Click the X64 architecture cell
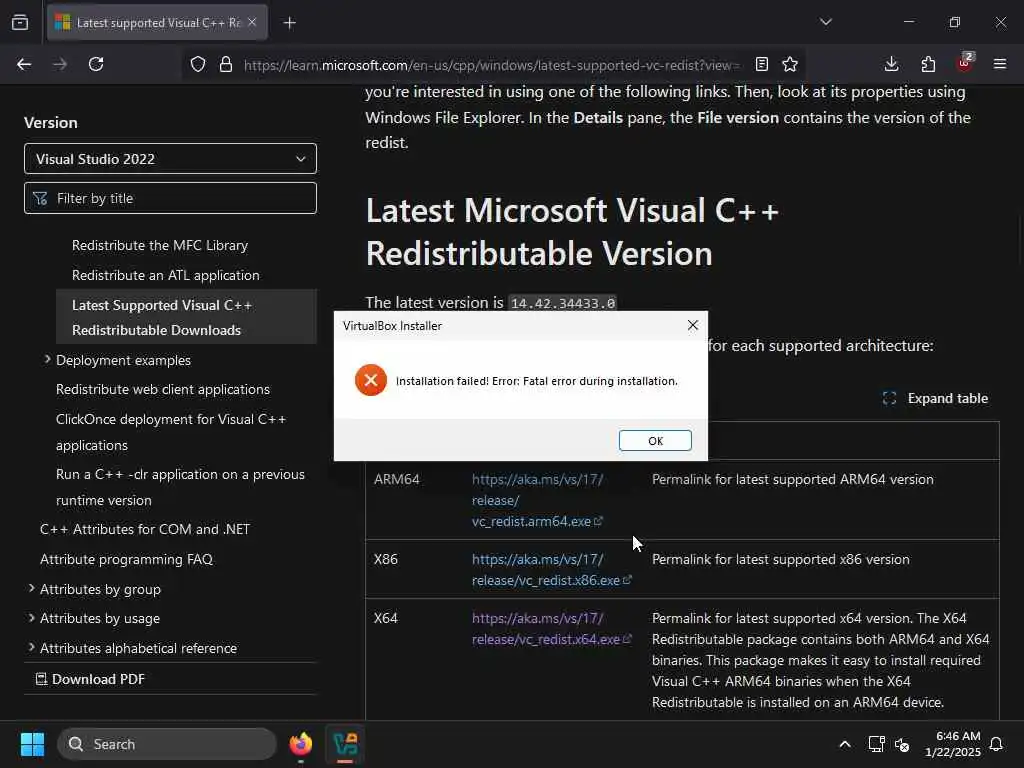 click(x=385, y=618)
